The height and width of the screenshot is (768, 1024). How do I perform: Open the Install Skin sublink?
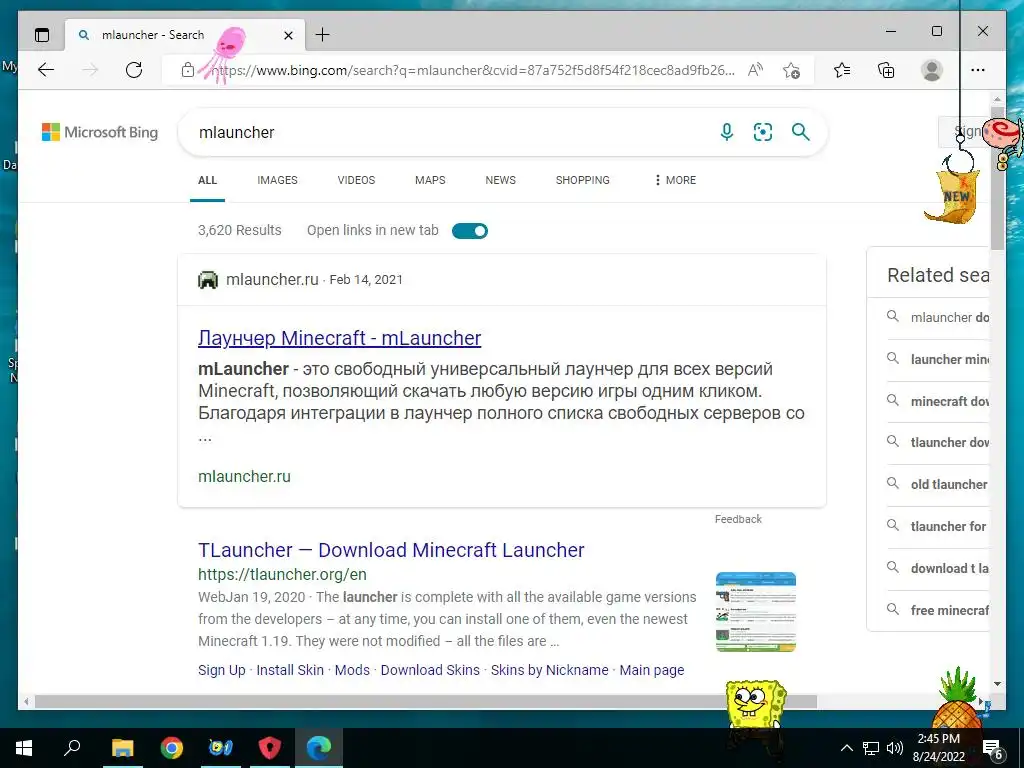(290, 670)
